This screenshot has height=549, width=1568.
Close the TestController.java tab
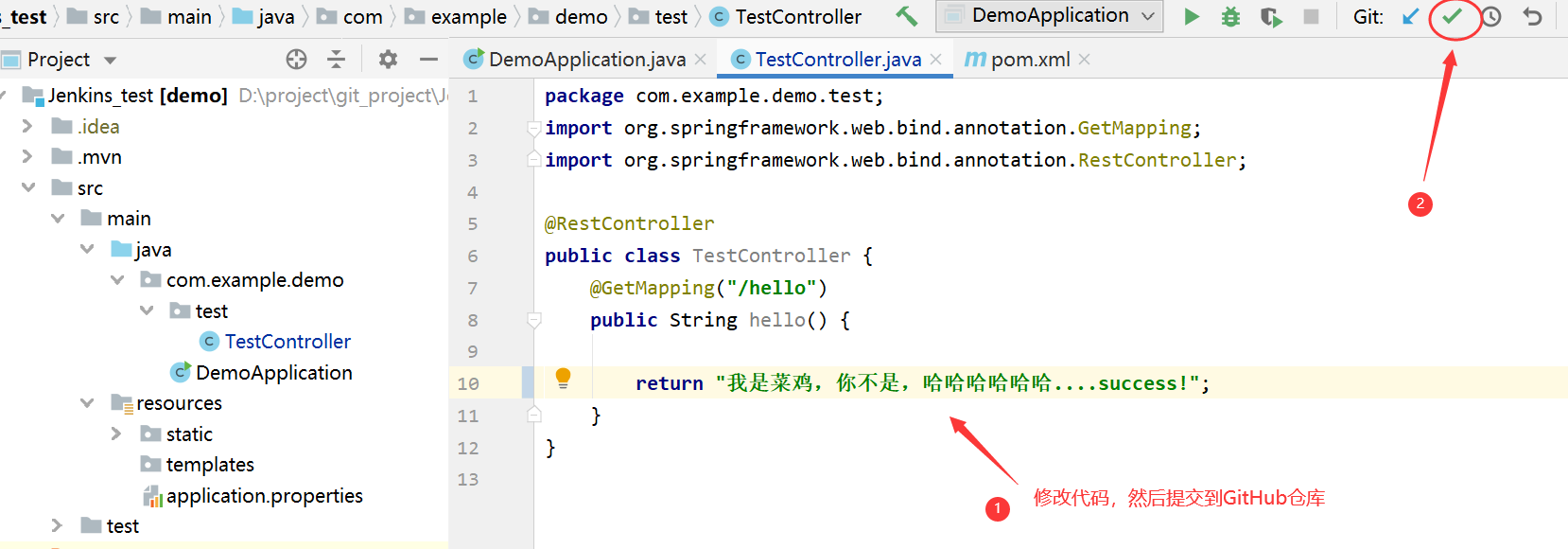[x=935, y=59]
